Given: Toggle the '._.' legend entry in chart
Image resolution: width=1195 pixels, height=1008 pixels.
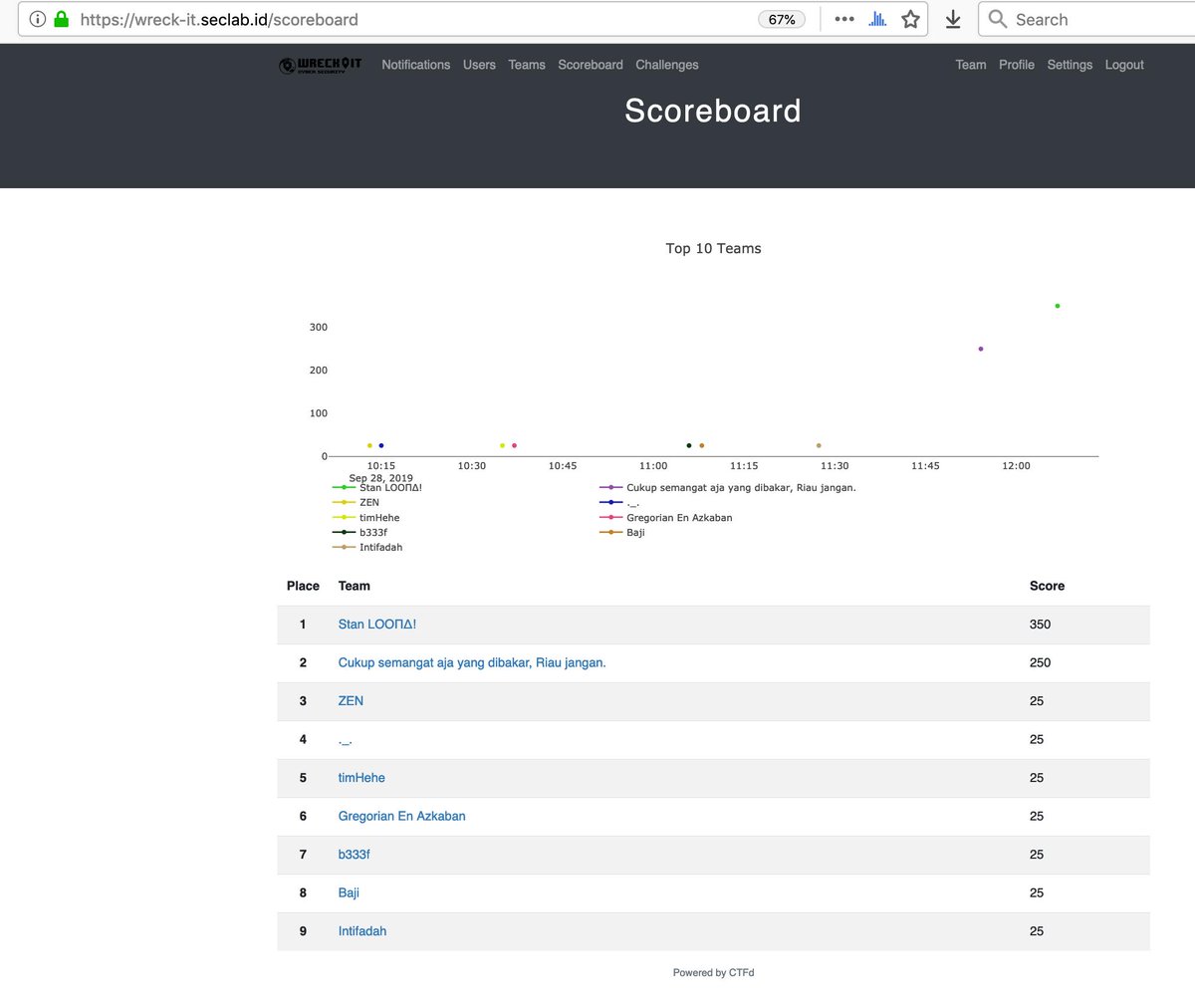Looking at the screenshot, I should 618,503.
